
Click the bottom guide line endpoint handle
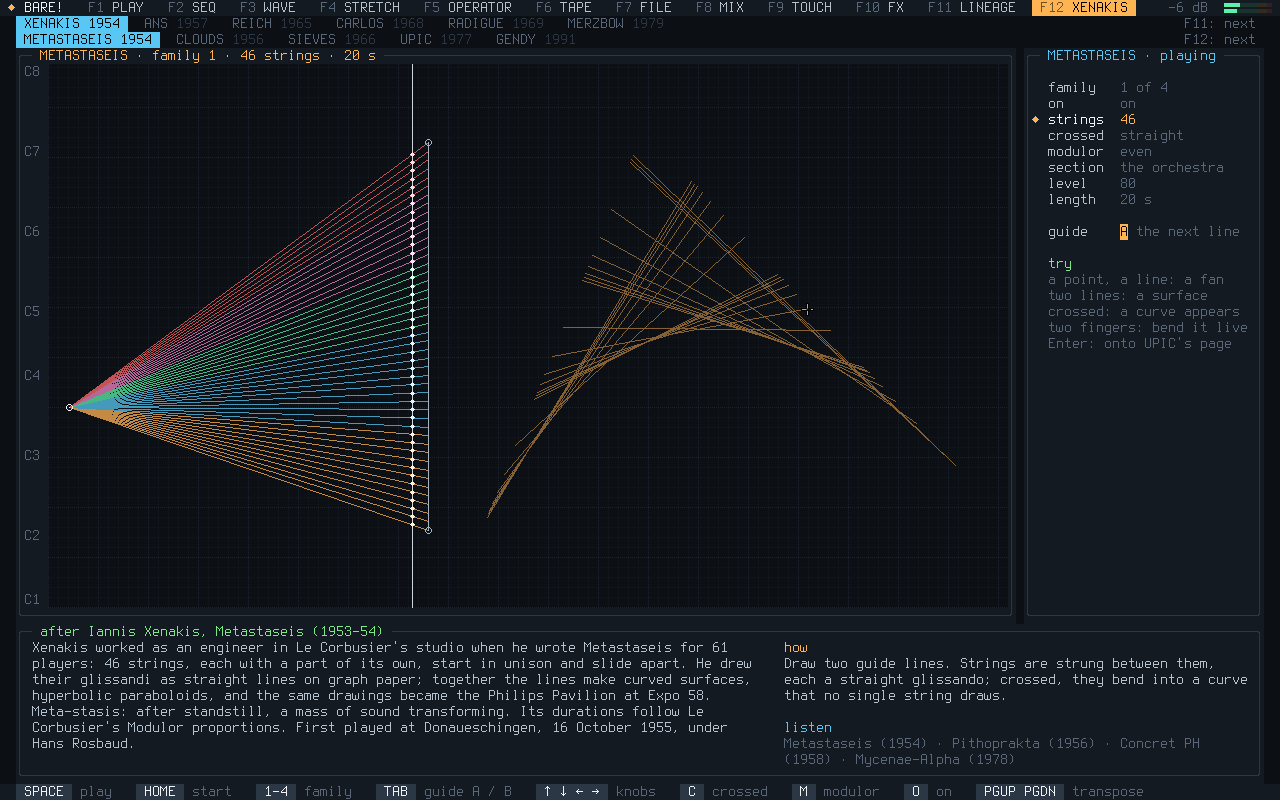[x=428, y=530]
